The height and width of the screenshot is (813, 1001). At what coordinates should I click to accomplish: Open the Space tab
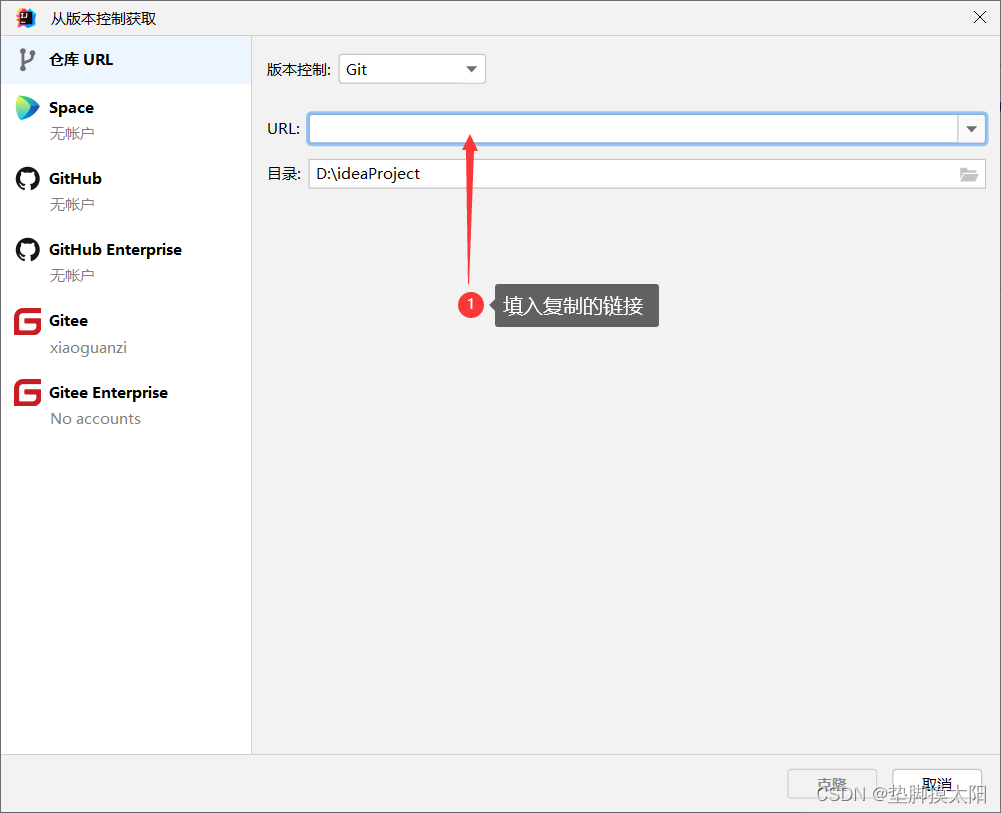[x=126, y=120]
